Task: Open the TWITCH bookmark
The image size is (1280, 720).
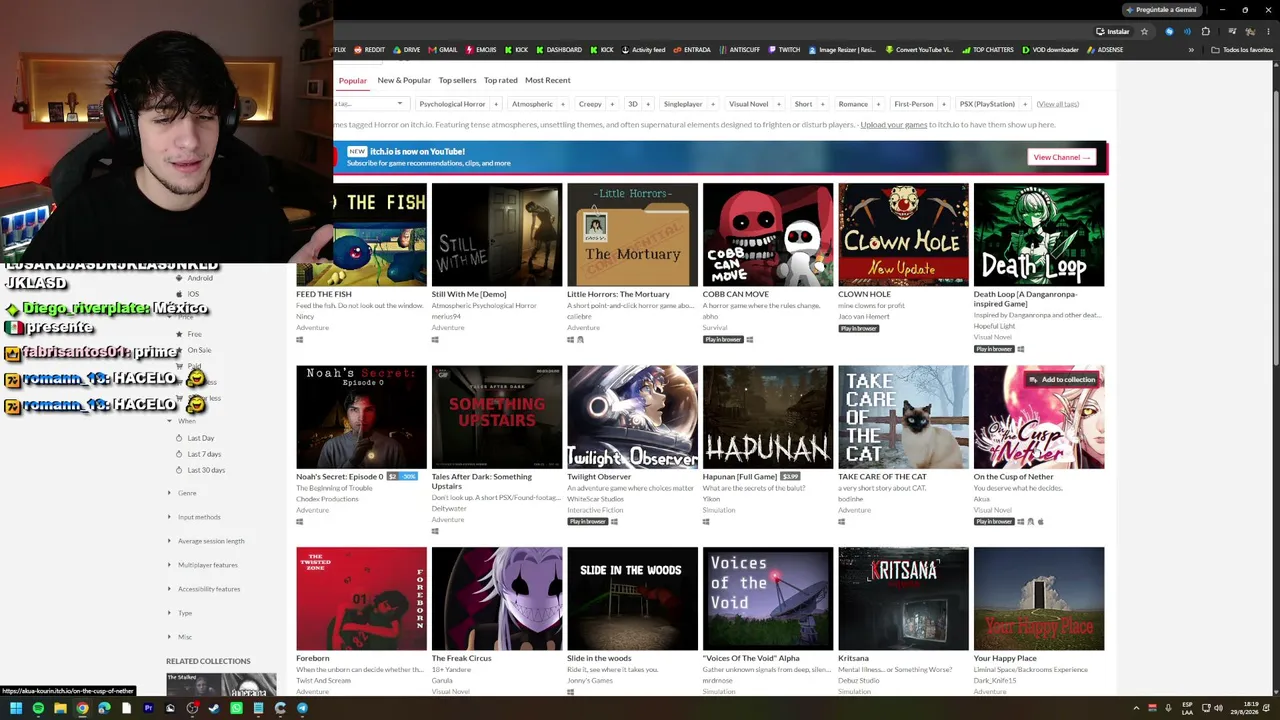Action: (x=784, y=50)
